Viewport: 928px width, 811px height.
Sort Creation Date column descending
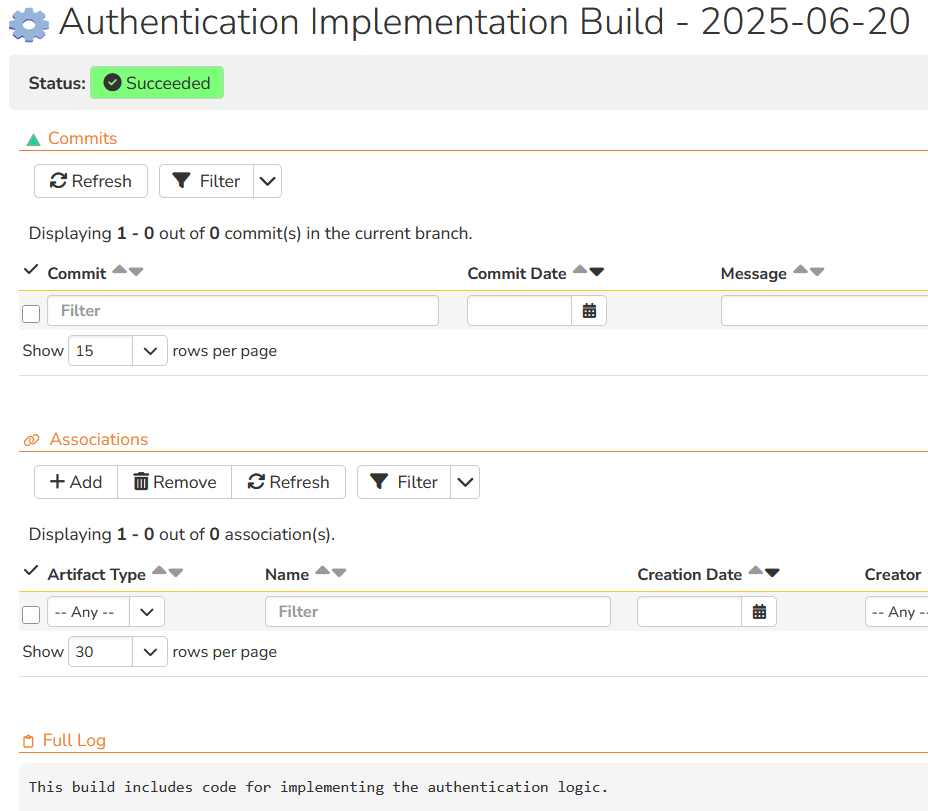(772, 573)
